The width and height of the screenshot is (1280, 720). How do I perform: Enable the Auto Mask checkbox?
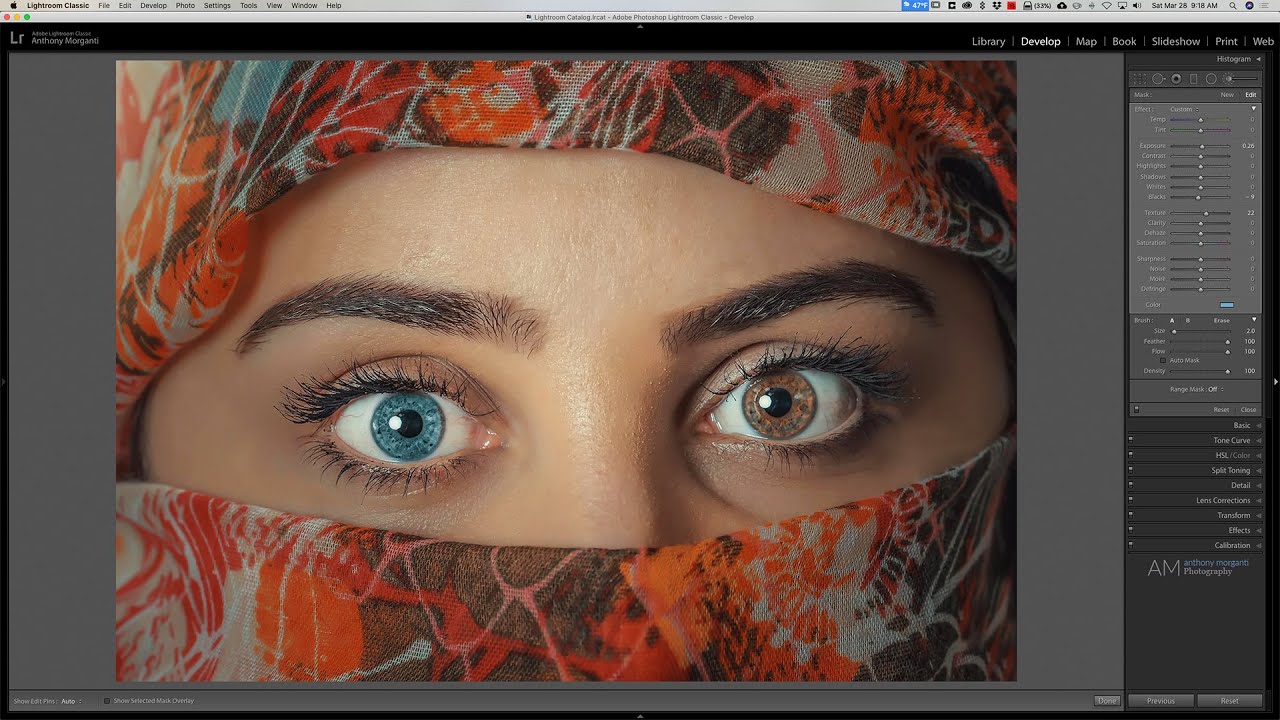tap(1163, 360)
